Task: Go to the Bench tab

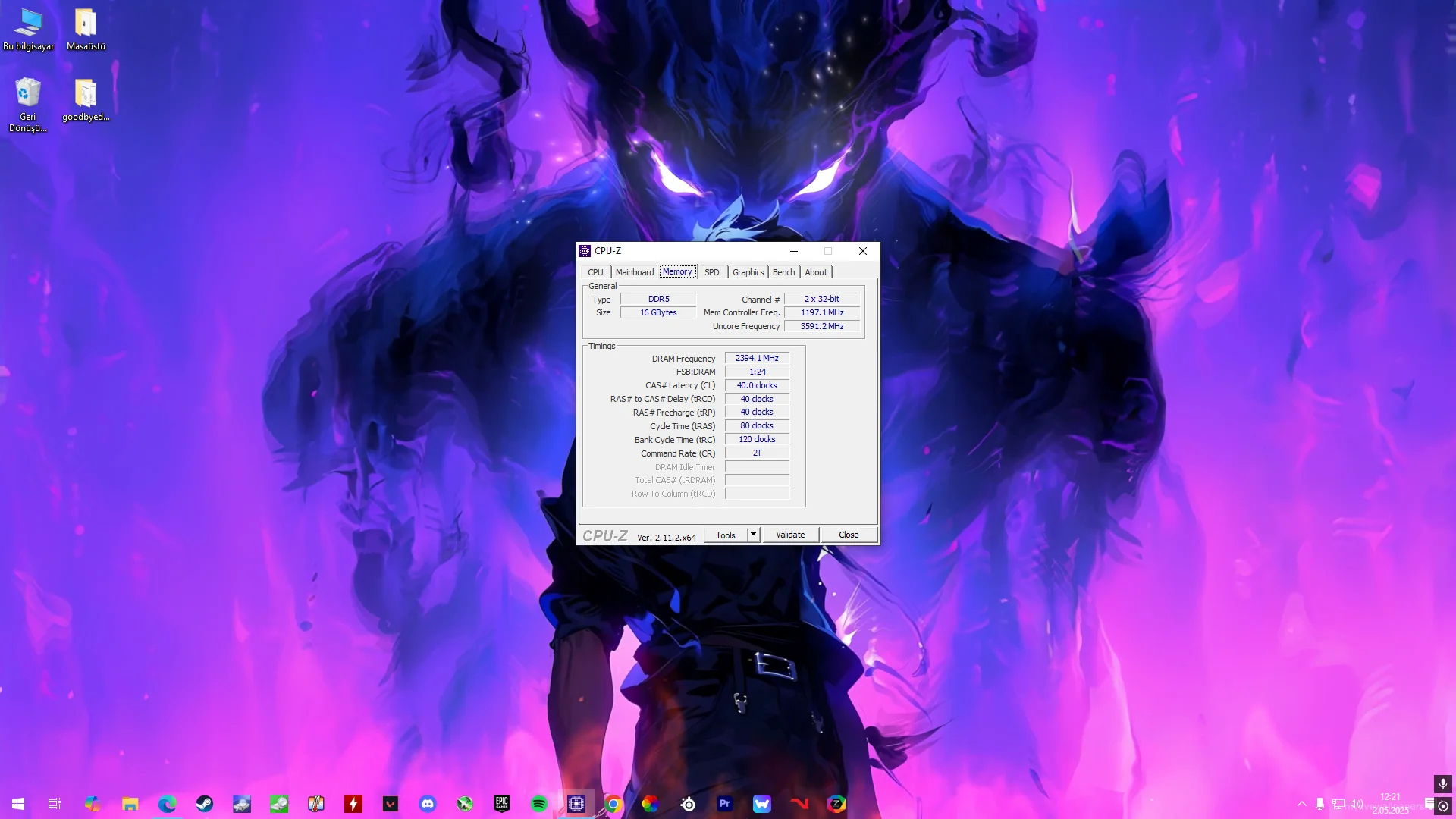Action: pos(783,272)
